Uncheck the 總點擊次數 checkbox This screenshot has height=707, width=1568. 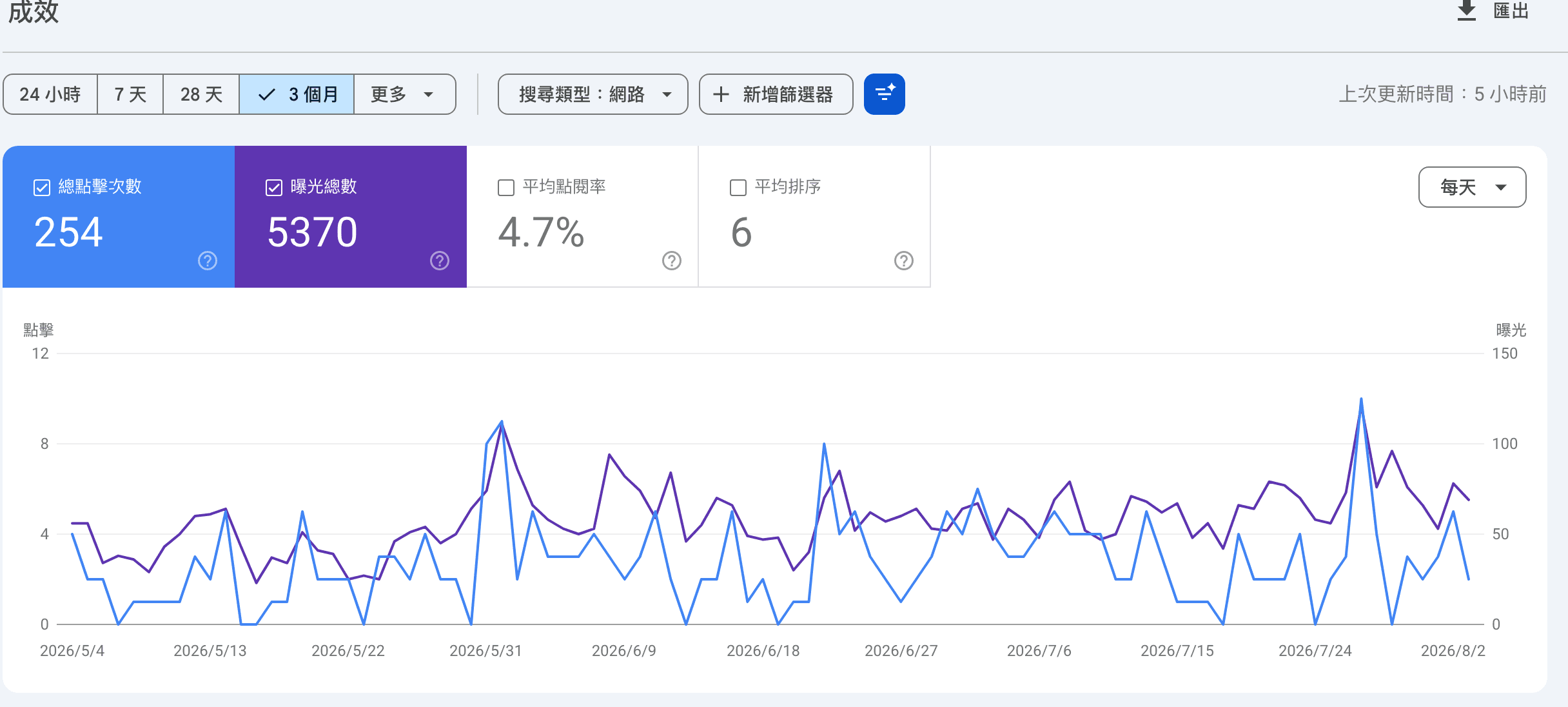pyautogui.click(x=42, y=188)
